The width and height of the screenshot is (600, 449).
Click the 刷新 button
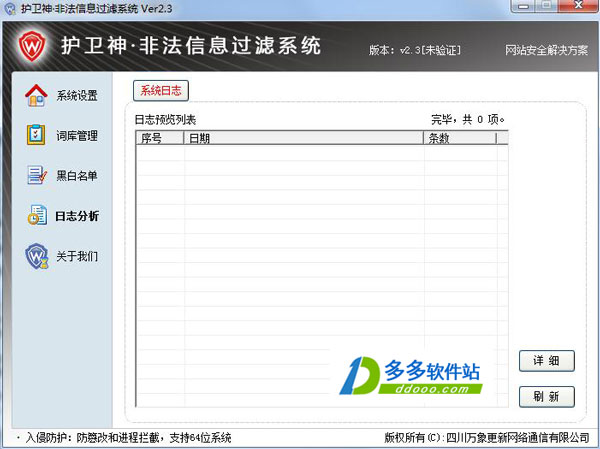(546, 397)
